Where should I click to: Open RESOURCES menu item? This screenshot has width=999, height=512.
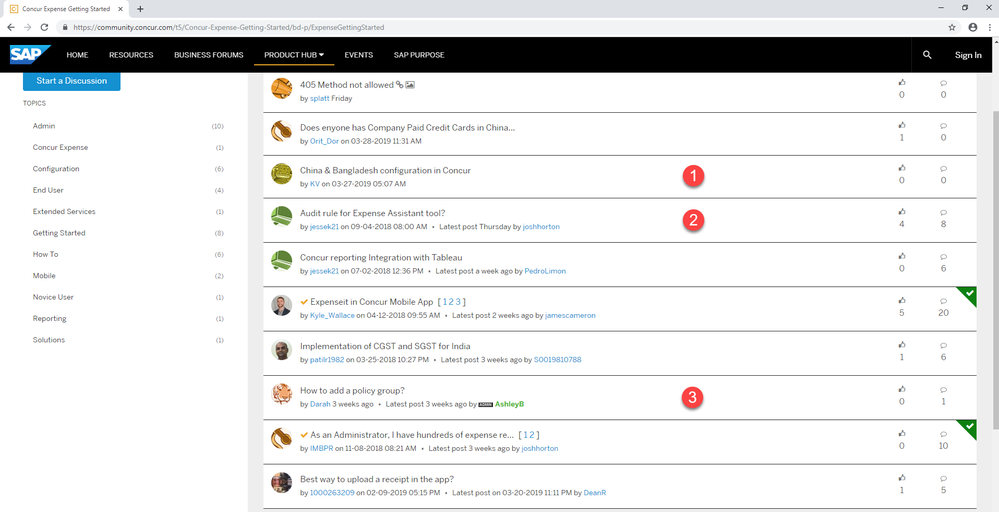click(131, 55)
